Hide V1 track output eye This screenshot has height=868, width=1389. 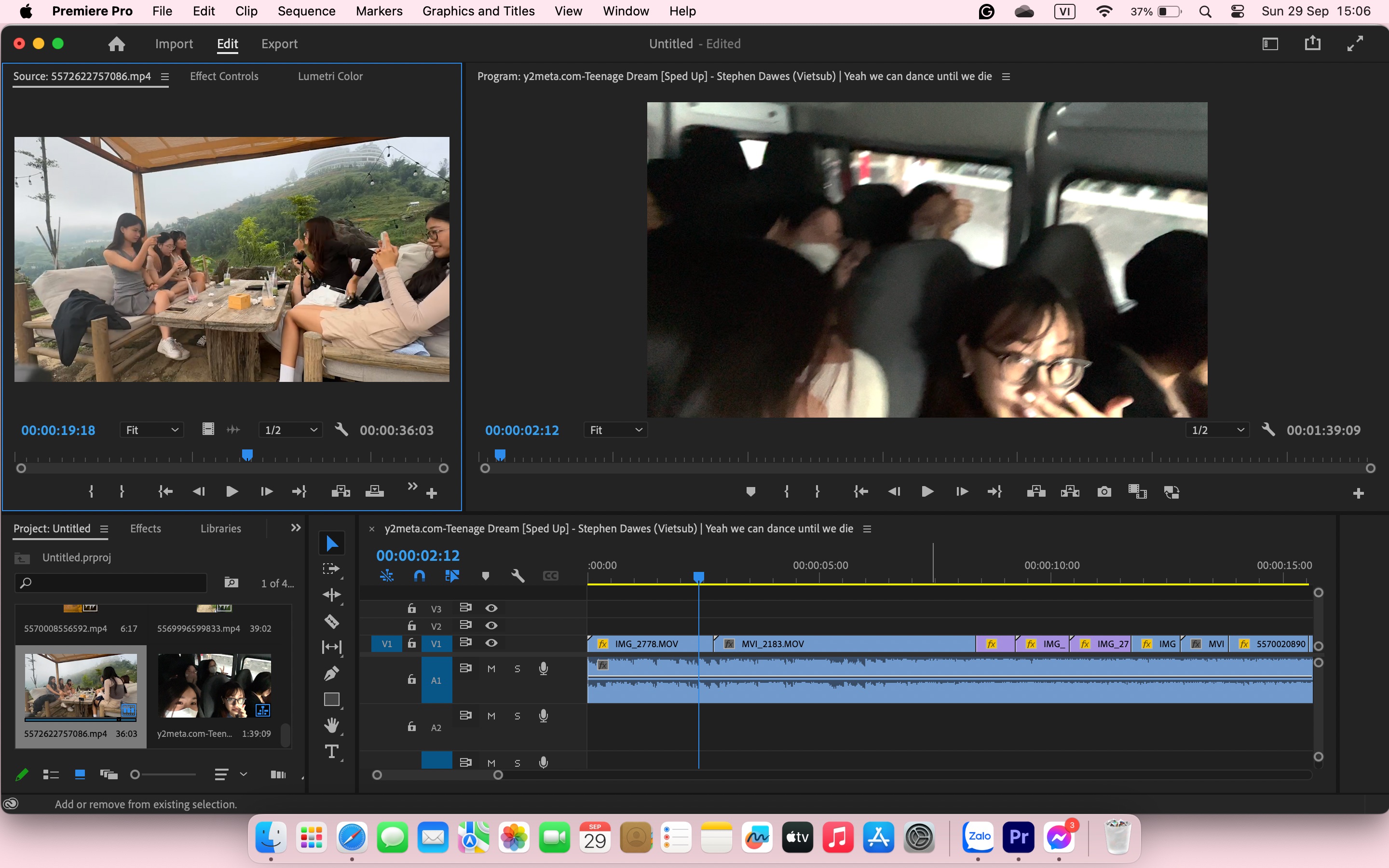491,643
